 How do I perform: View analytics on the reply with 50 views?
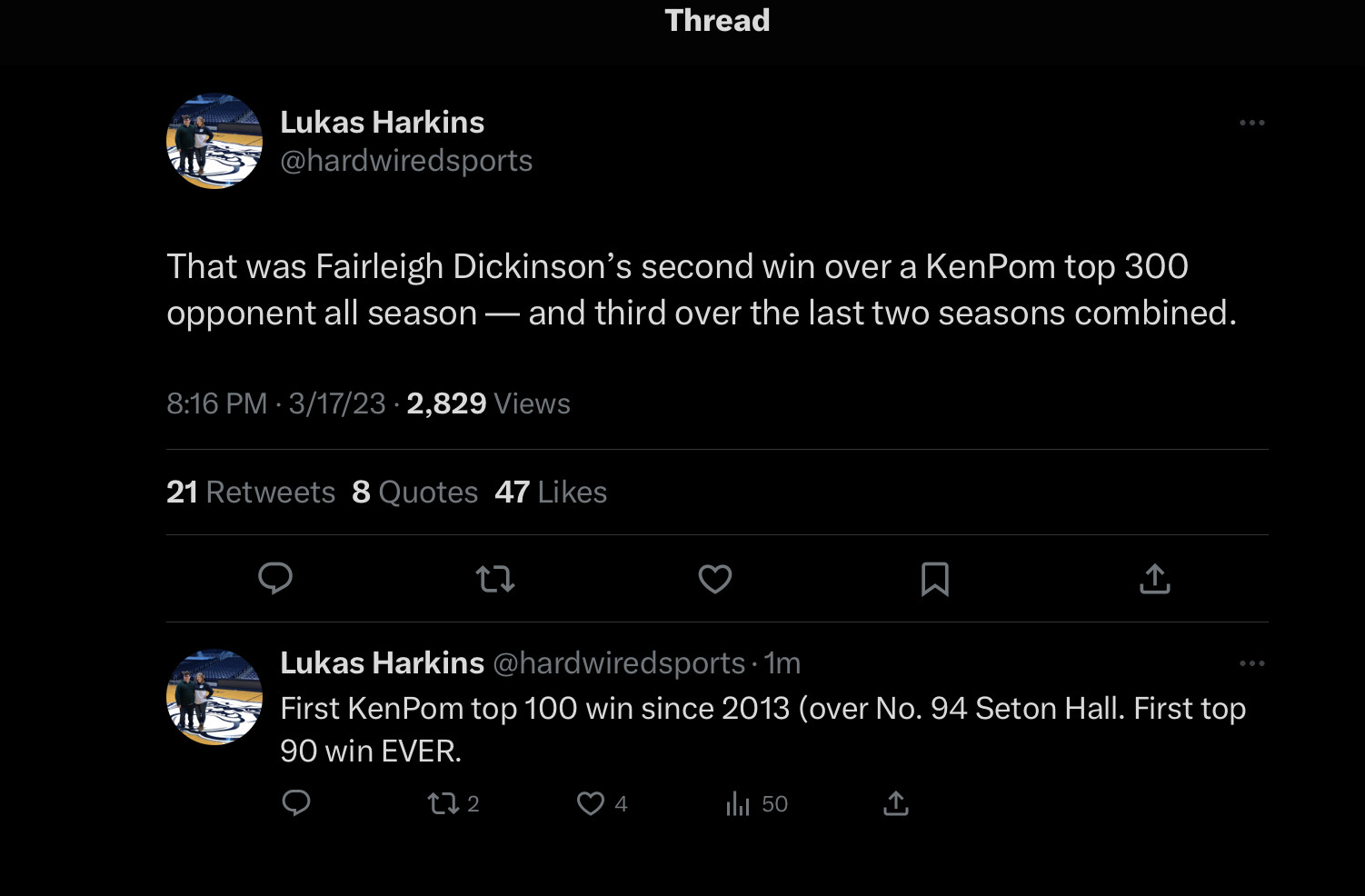(x=757, y=803)
